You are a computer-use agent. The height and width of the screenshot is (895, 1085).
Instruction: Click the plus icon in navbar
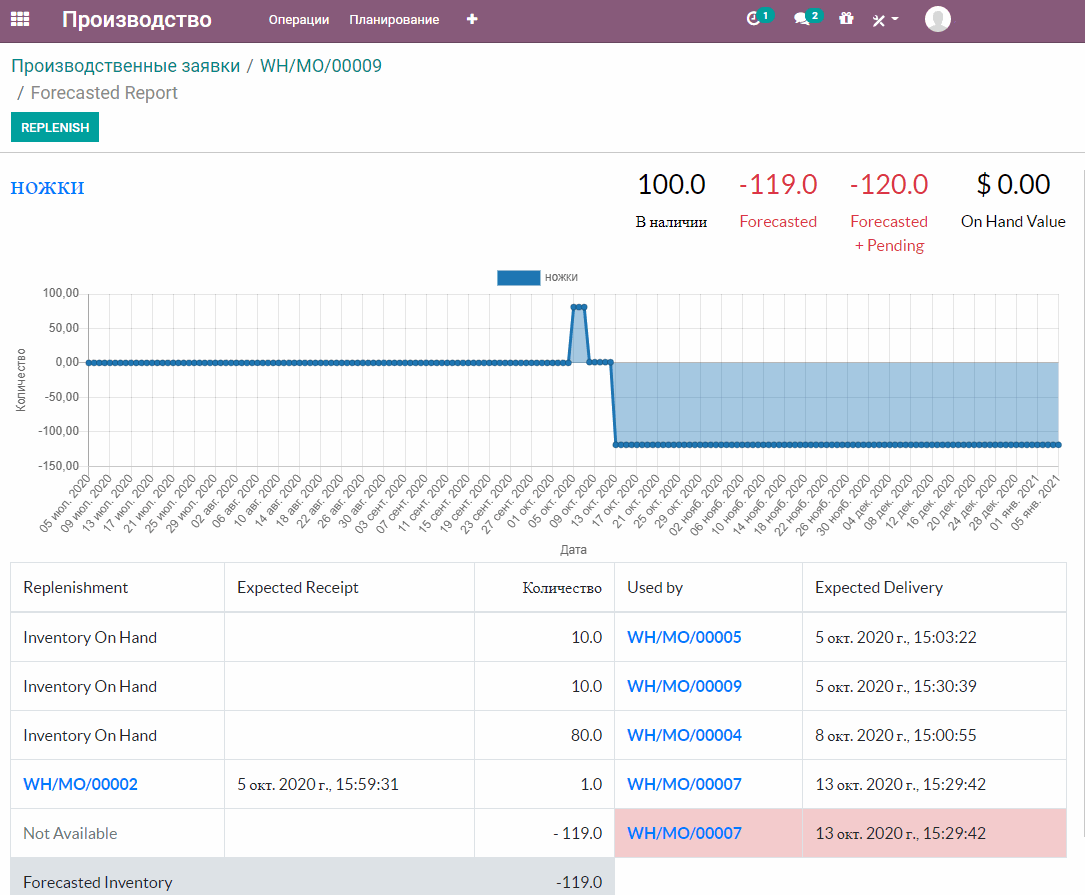(472, 19)
